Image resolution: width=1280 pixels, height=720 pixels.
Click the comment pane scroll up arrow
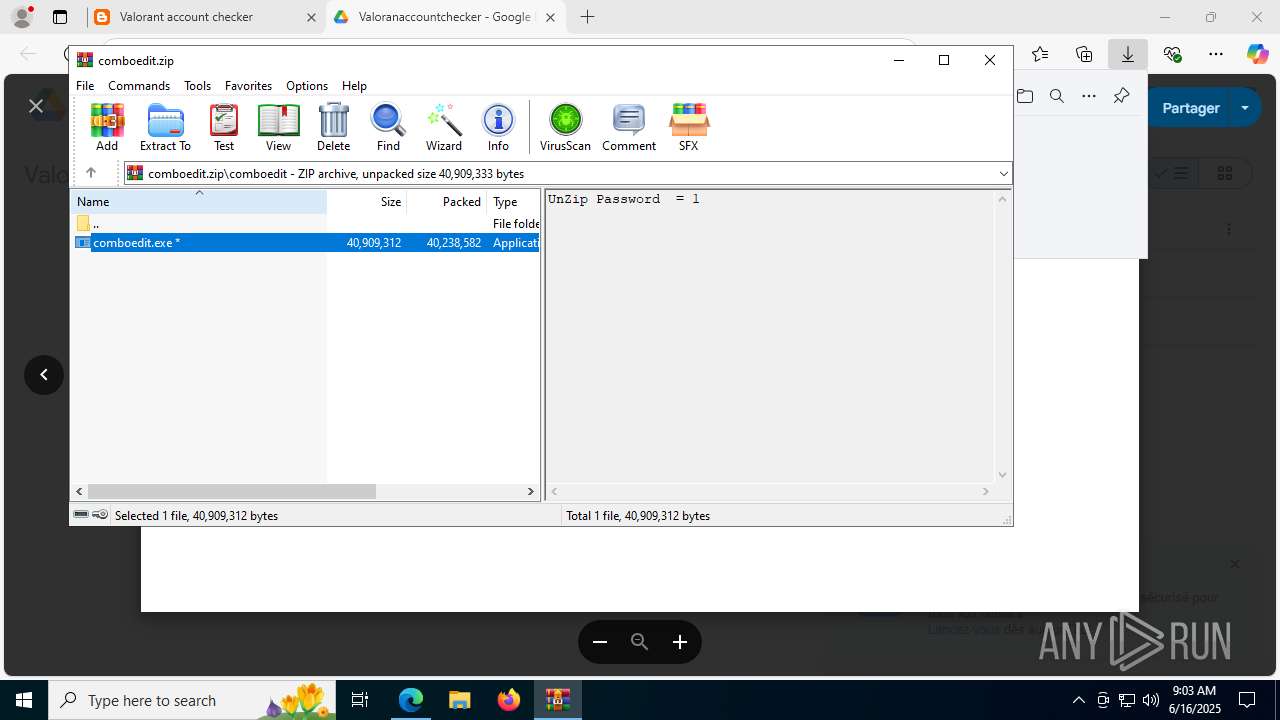[1002, 198]
